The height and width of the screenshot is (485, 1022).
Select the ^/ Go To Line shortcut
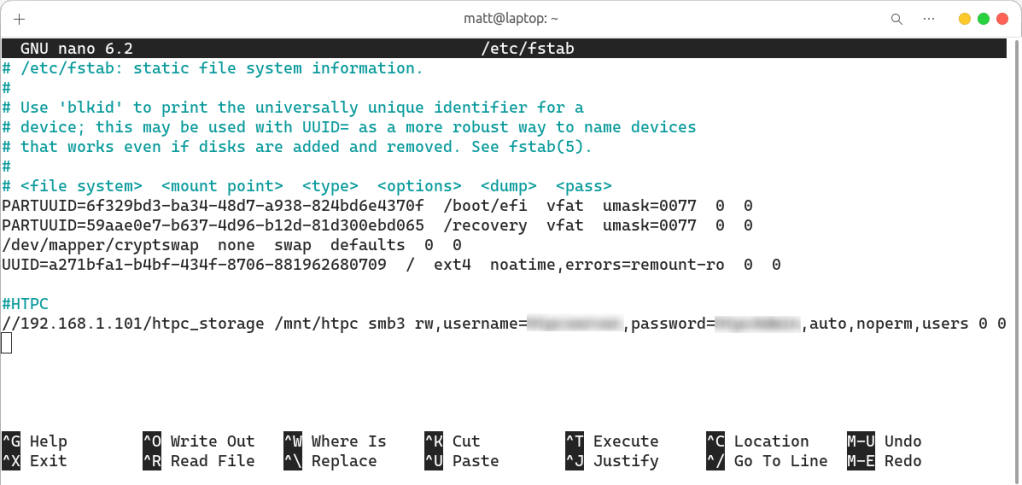(767, 461)
